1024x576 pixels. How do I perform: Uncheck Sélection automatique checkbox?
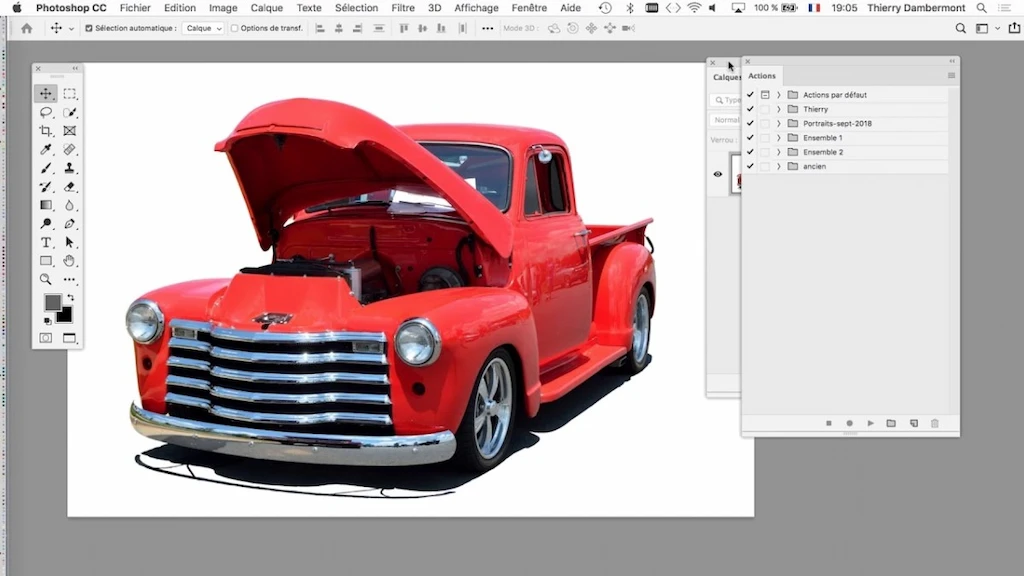click(x=89, y=28)
